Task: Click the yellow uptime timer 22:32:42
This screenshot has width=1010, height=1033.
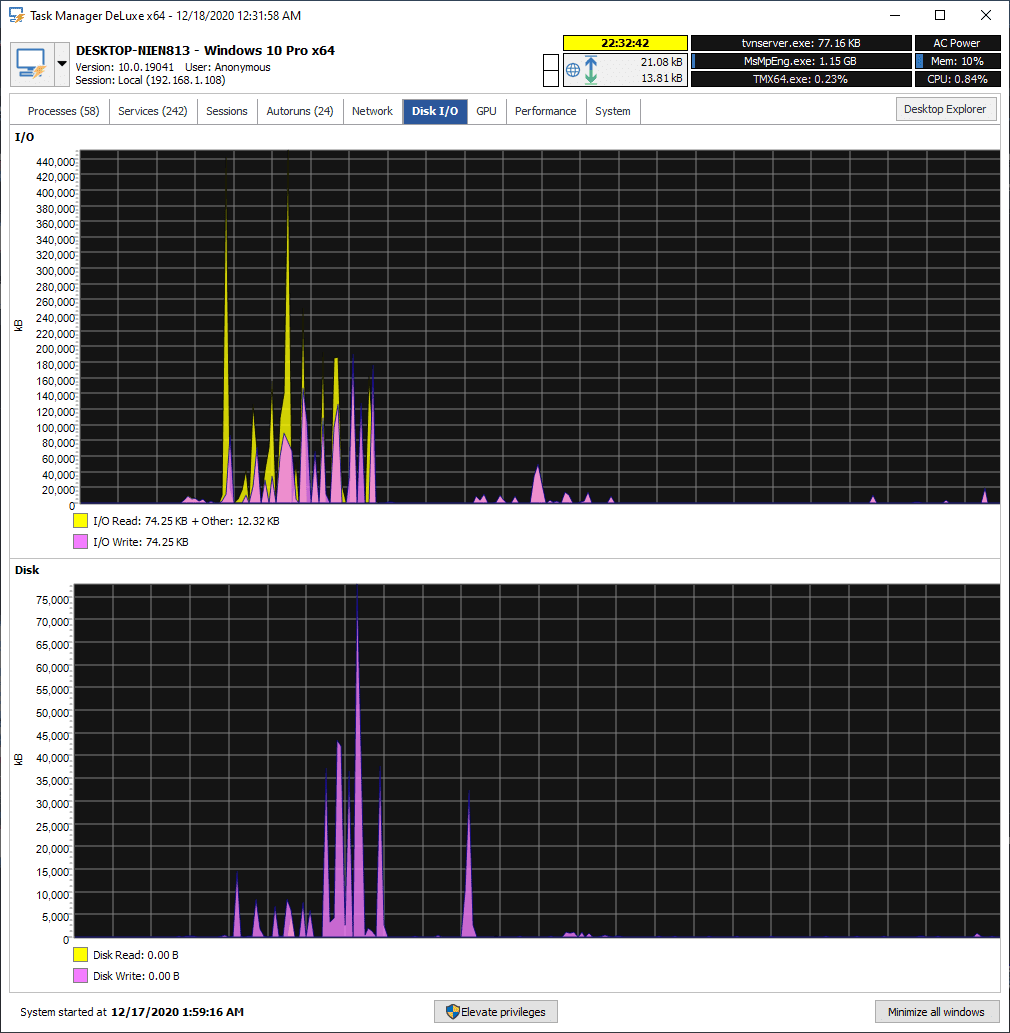Action: point(625,43)
